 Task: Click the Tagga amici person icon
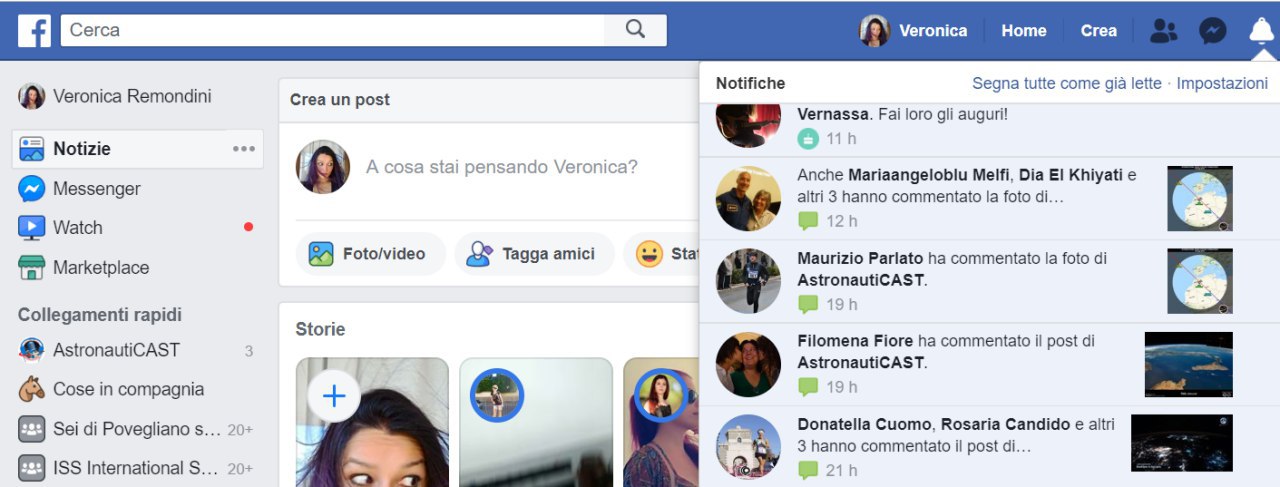(x=480, y=254)
